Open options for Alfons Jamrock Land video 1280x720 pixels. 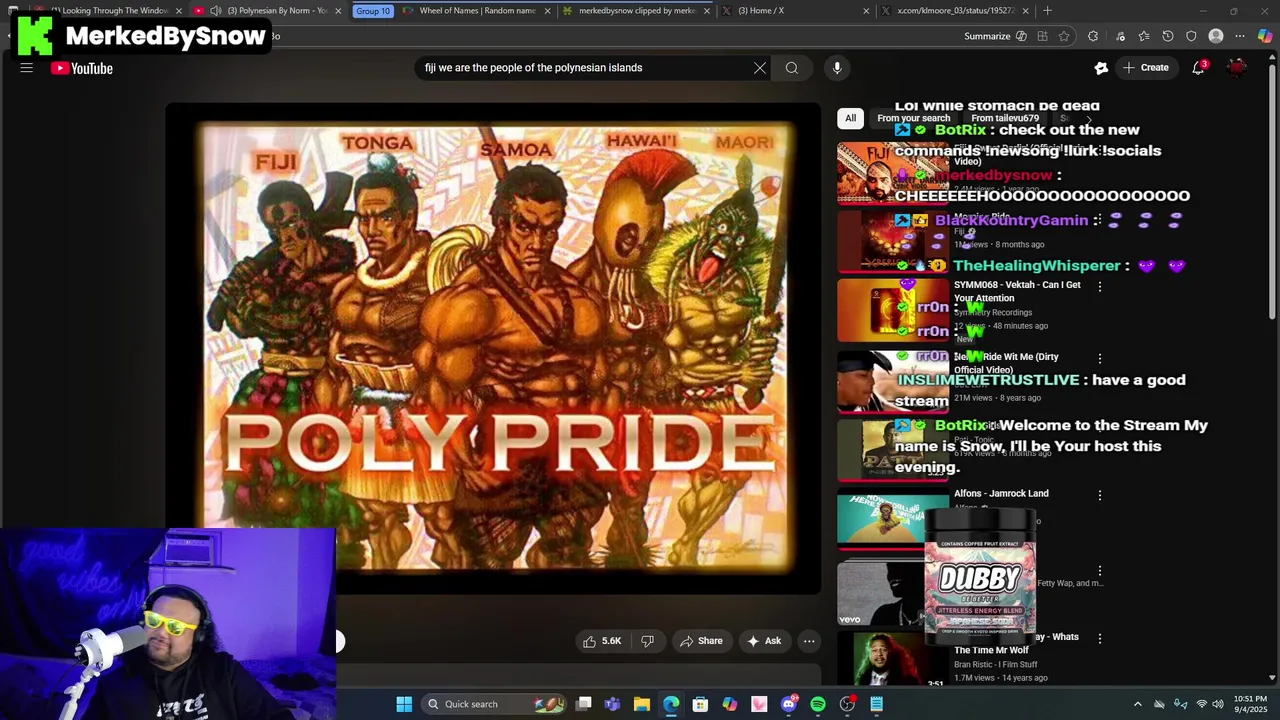1100,495
